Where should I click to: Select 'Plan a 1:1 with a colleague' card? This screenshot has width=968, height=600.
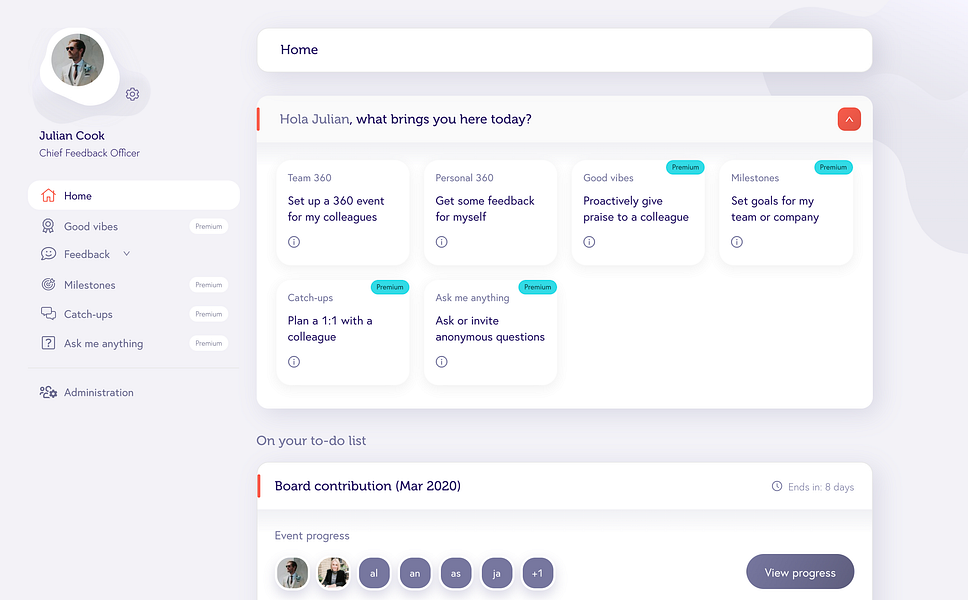point(343,333)
